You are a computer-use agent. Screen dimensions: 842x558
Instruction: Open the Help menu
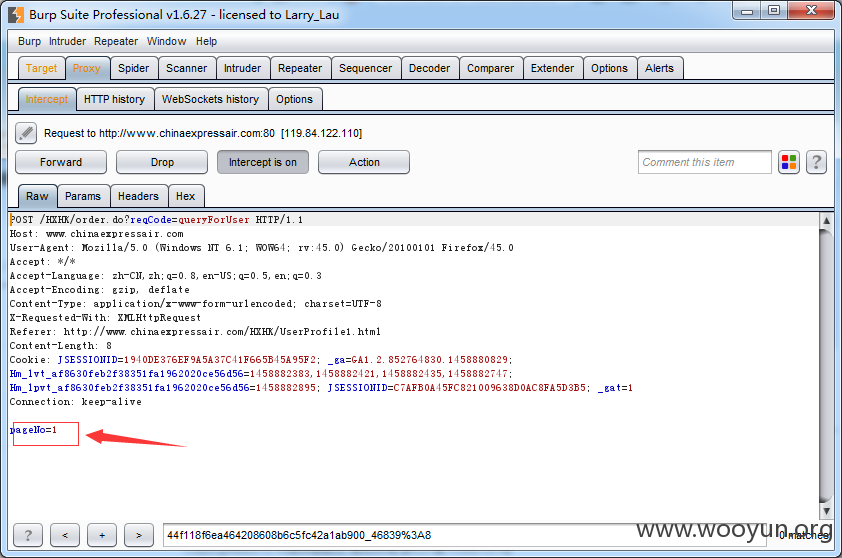tap(206, 41)
